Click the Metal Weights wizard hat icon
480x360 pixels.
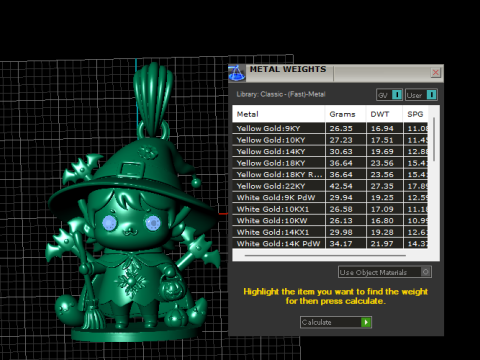click(237, 73)
